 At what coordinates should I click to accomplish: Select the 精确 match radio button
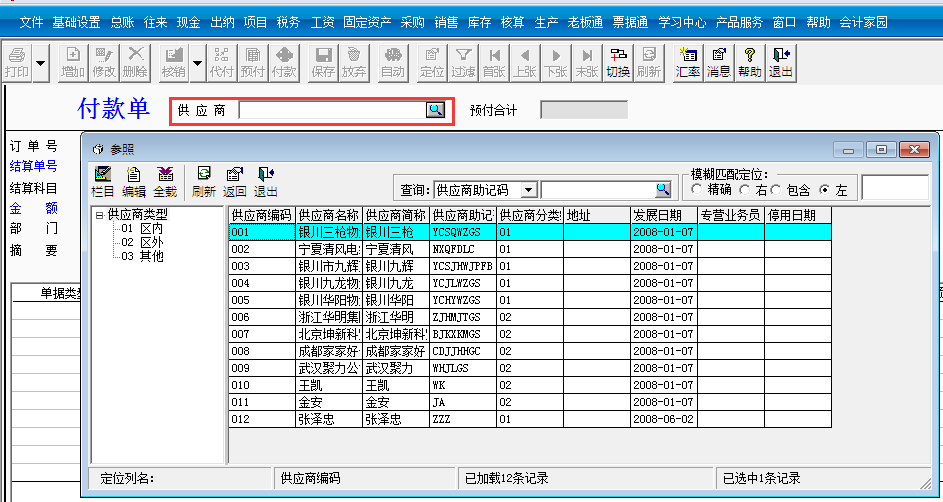[x=697, y=190]
